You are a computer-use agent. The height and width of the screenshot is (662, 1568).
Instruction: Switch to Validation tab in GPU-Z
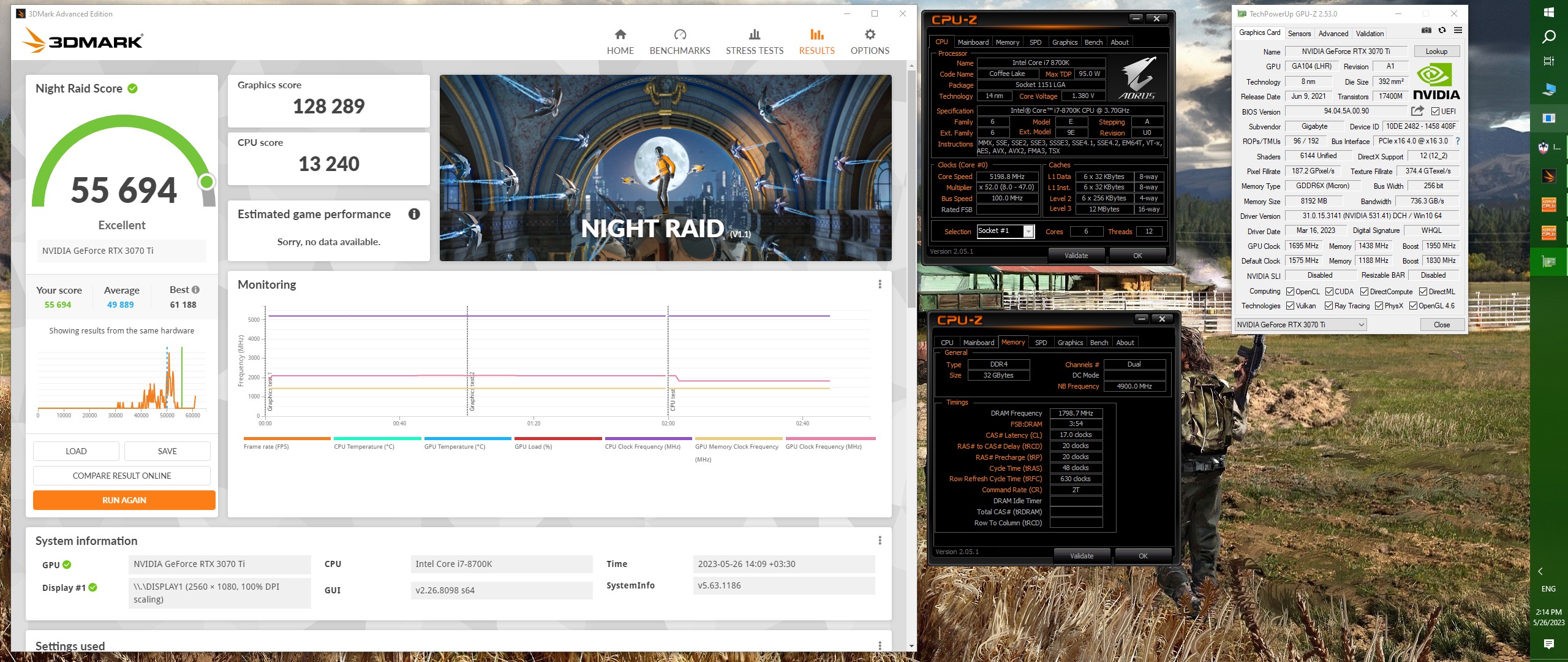[x=1370, y=34]
